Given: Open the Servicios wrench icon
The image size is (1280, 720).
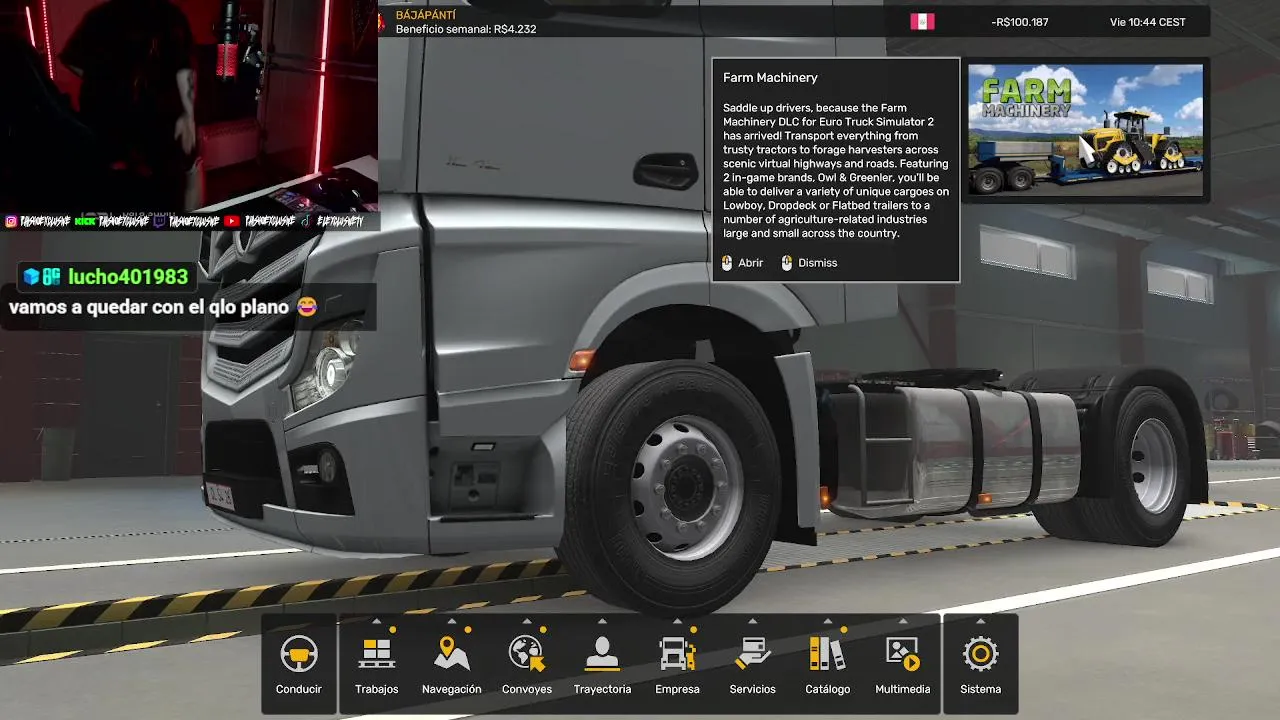Looking at the screenshot, I should pyautogui.click(x=752, y=655).
